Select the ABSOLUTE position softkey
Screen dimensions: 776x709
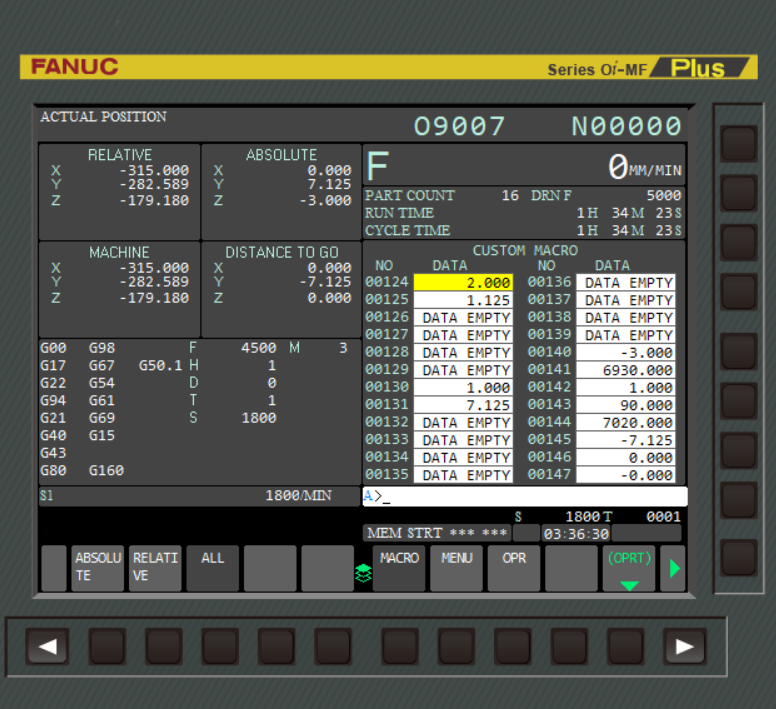click(x=97, y=568)
